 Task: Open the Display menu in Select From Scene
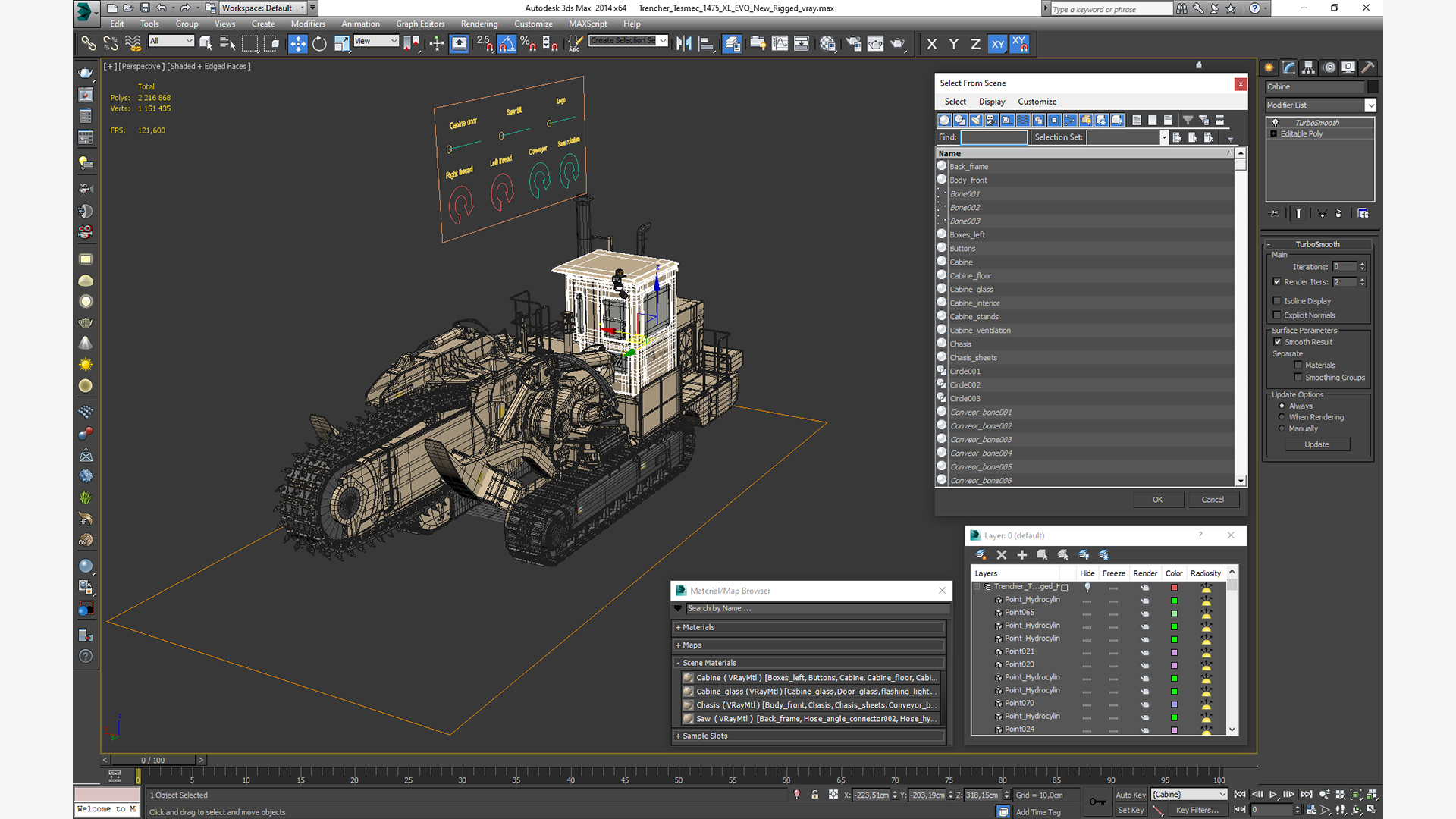click(991, 102)
